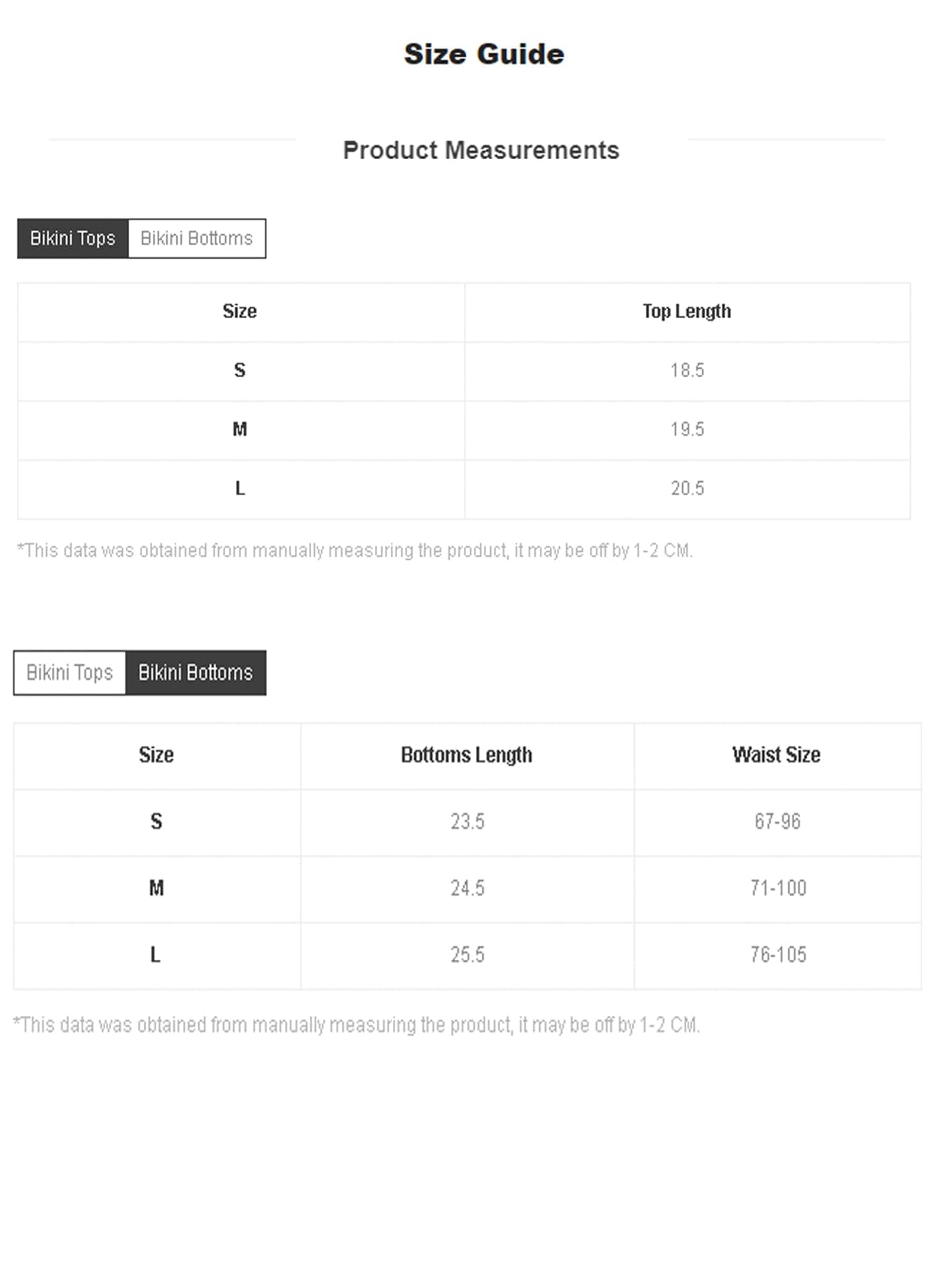The height and width of the screenshot is (1268, 952).
Task: Select the white unselected Bikini Bottoms tab
Action: coord(197,239)
